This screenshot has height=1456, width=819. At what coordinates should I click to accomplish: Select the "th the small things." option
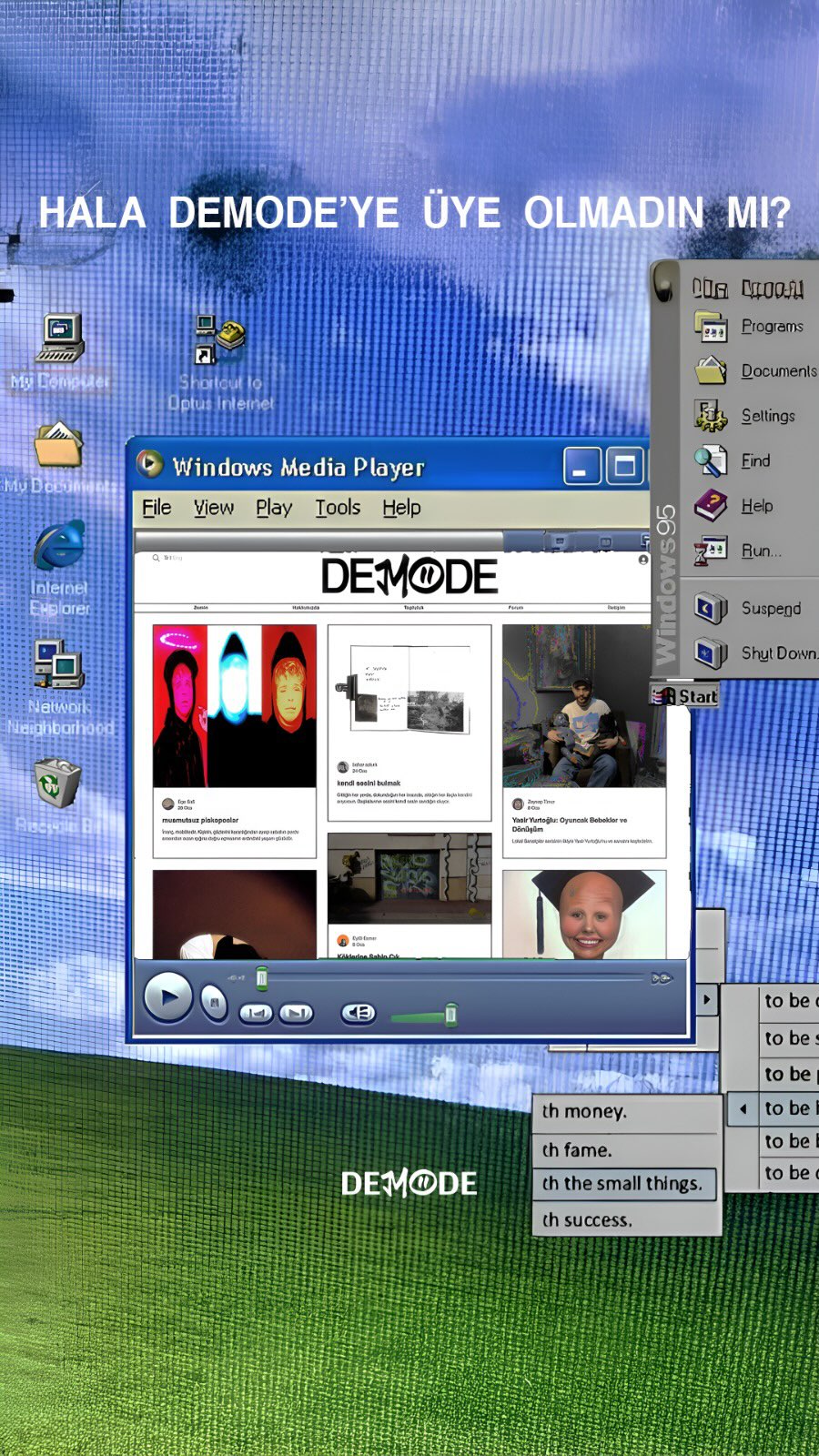(x=623, y=1184)
